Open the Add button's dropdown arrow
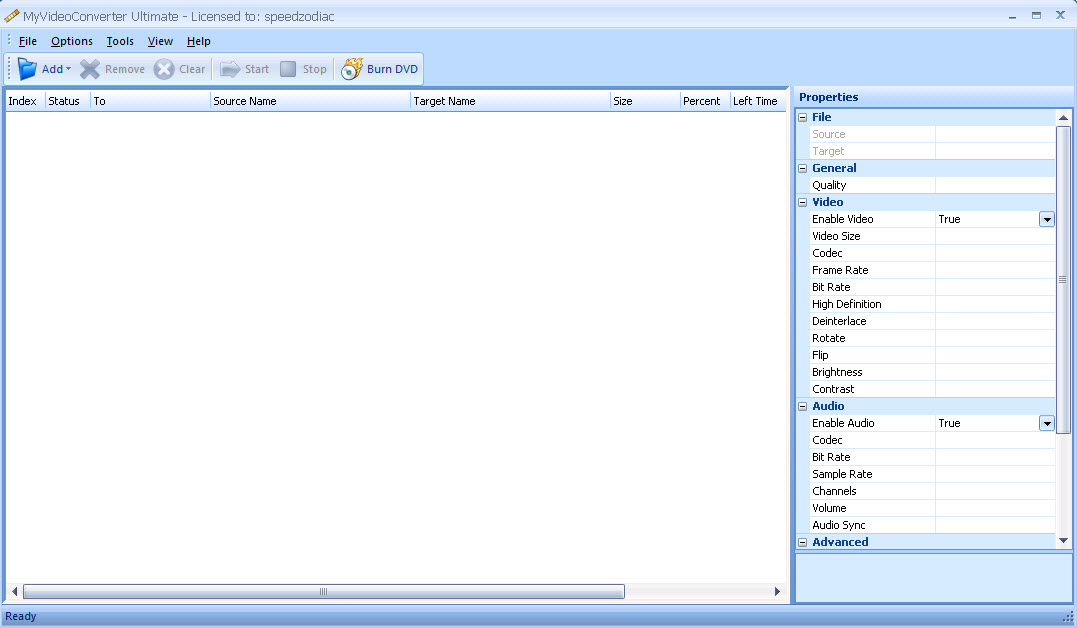The height and width of the screenshot is (628, 1077). click(68, 69)
